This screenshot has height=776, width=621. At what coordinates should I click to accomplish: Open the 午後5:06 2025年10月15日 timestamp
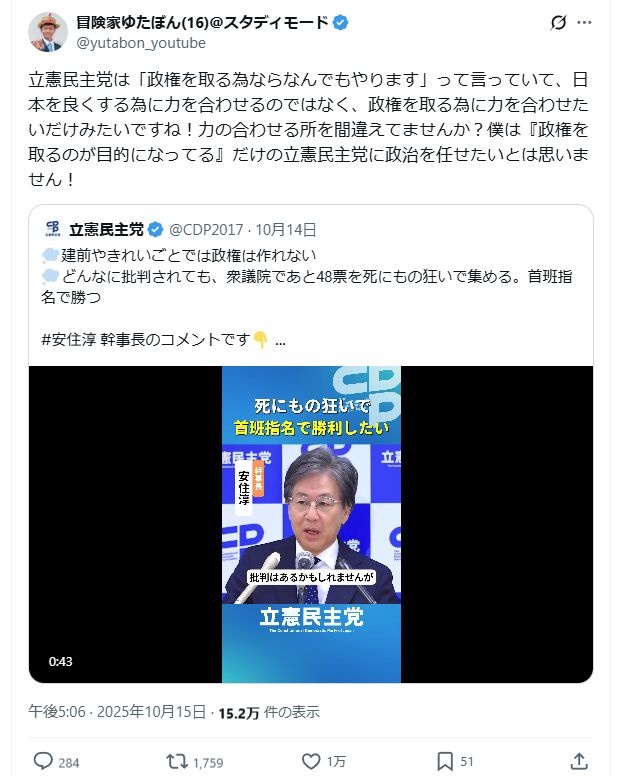(x=117, y=712)
